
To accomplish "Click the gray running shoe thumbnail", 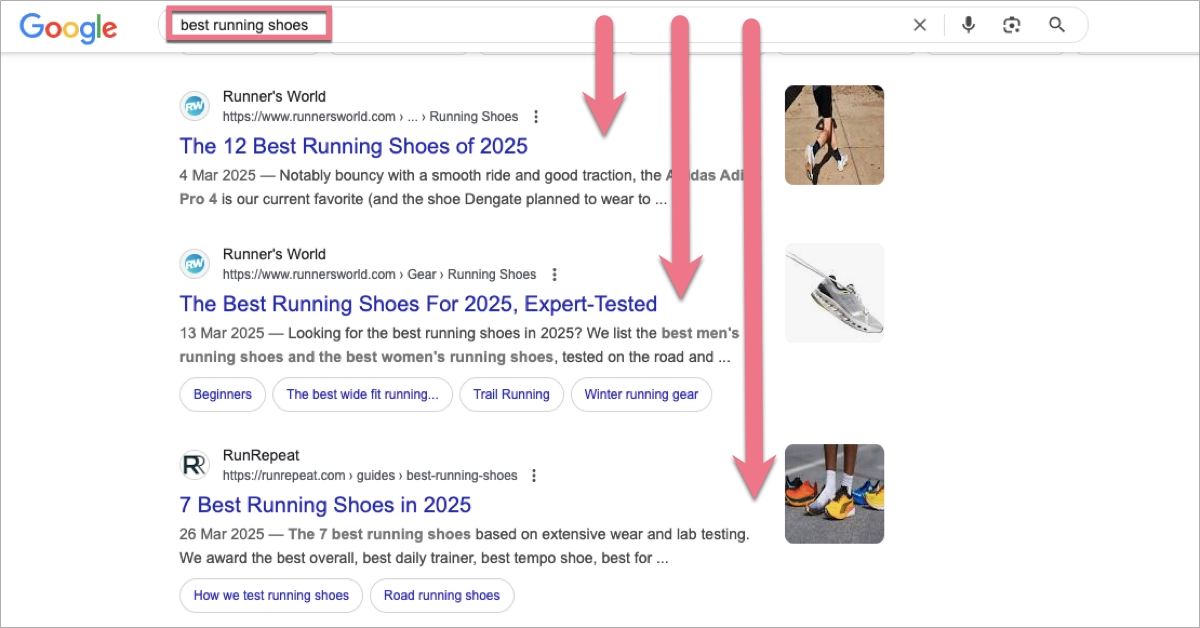I will [834, 292].
